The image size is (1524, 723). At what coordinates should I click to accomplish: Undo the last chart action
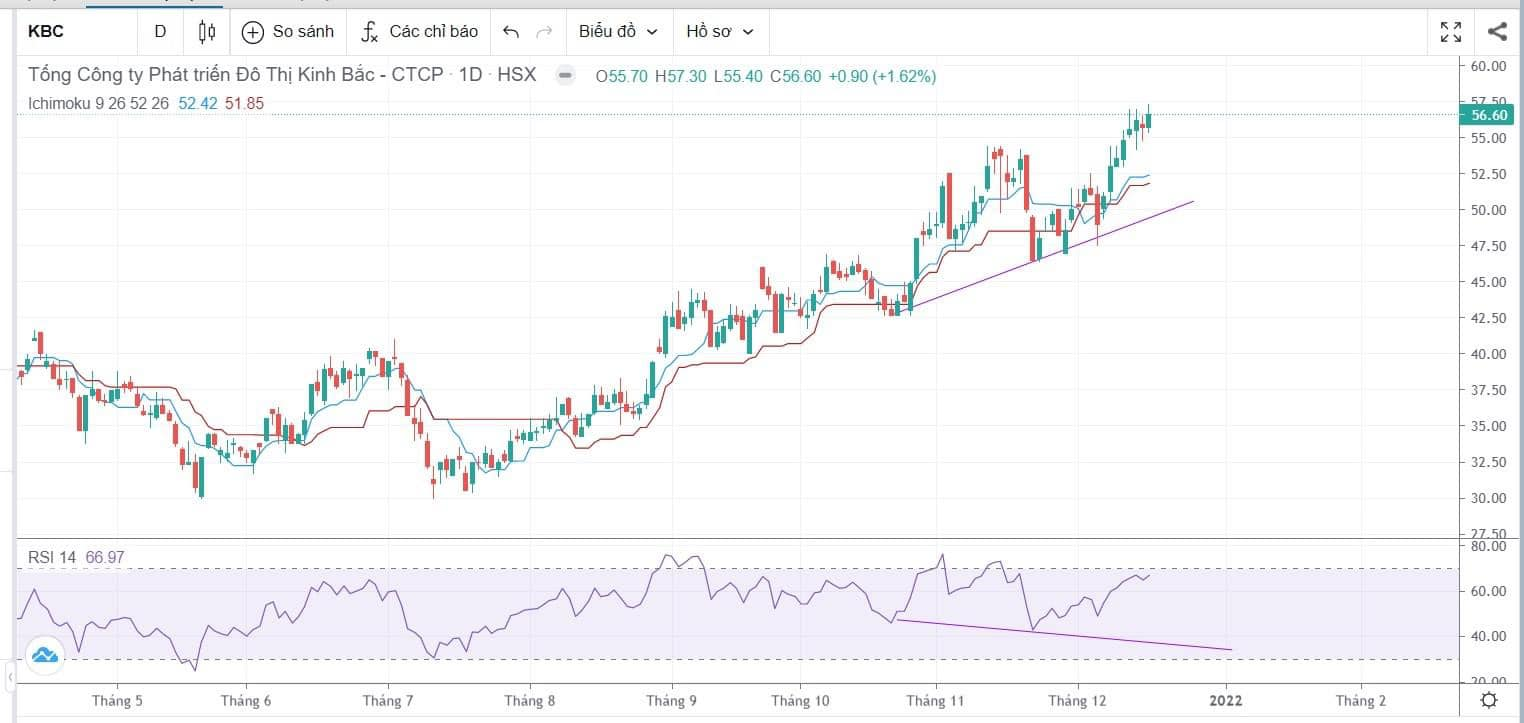pos(511,32)
